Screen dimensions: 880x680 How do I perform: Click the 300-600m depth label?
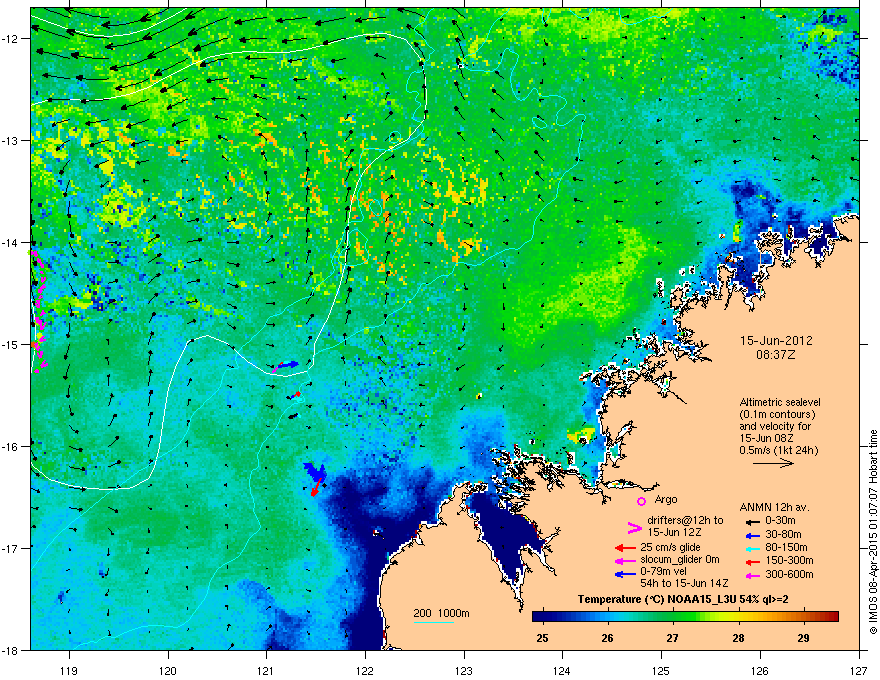click(x=789, y=575)
